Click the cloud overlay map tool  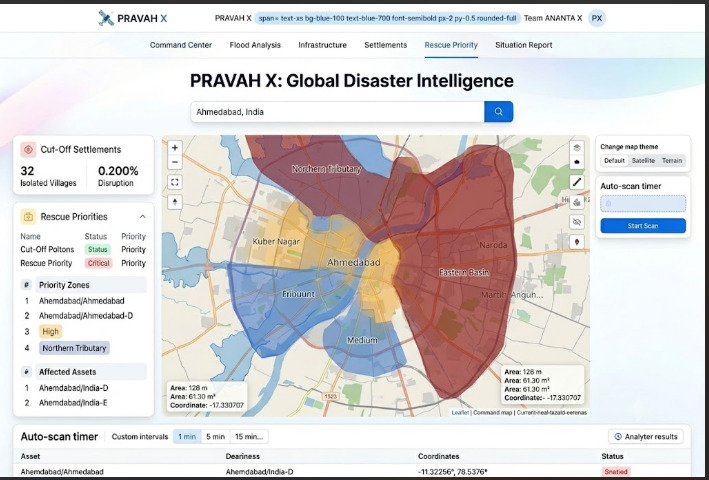(577, 162)
